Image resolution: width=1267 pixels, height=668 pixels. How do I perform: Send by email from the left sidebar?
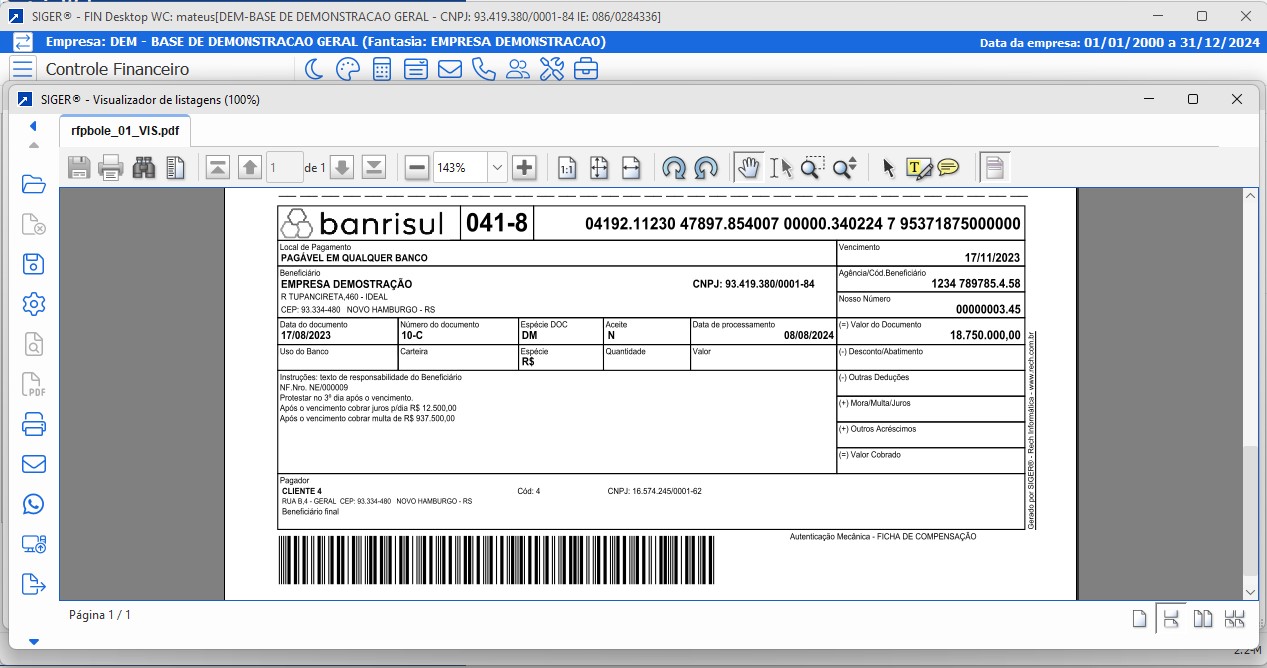[x=34, y=464]
